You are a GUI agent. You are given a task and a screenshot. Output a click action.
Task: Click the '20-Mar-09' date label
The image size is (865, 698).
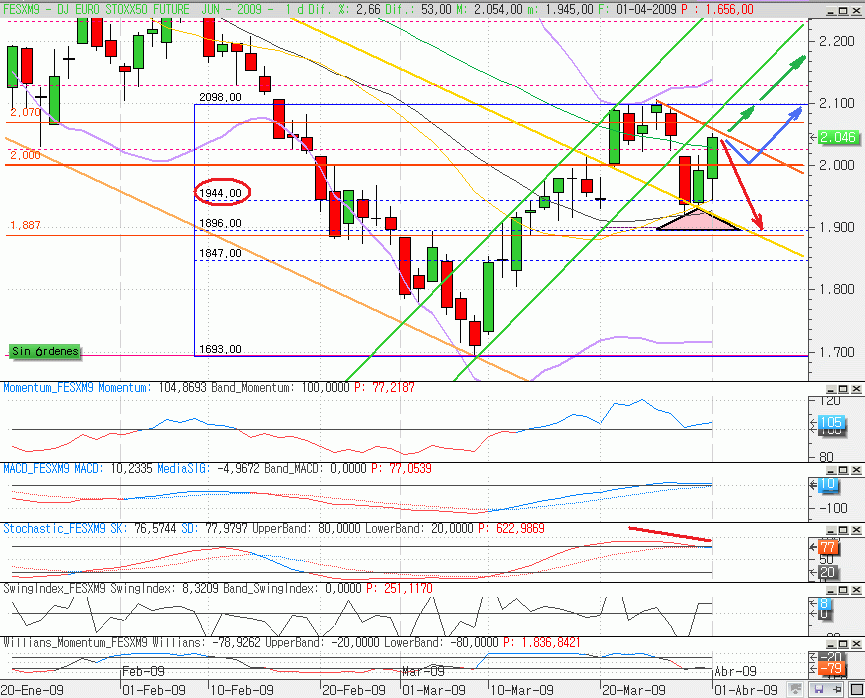[x=634, y=690]
